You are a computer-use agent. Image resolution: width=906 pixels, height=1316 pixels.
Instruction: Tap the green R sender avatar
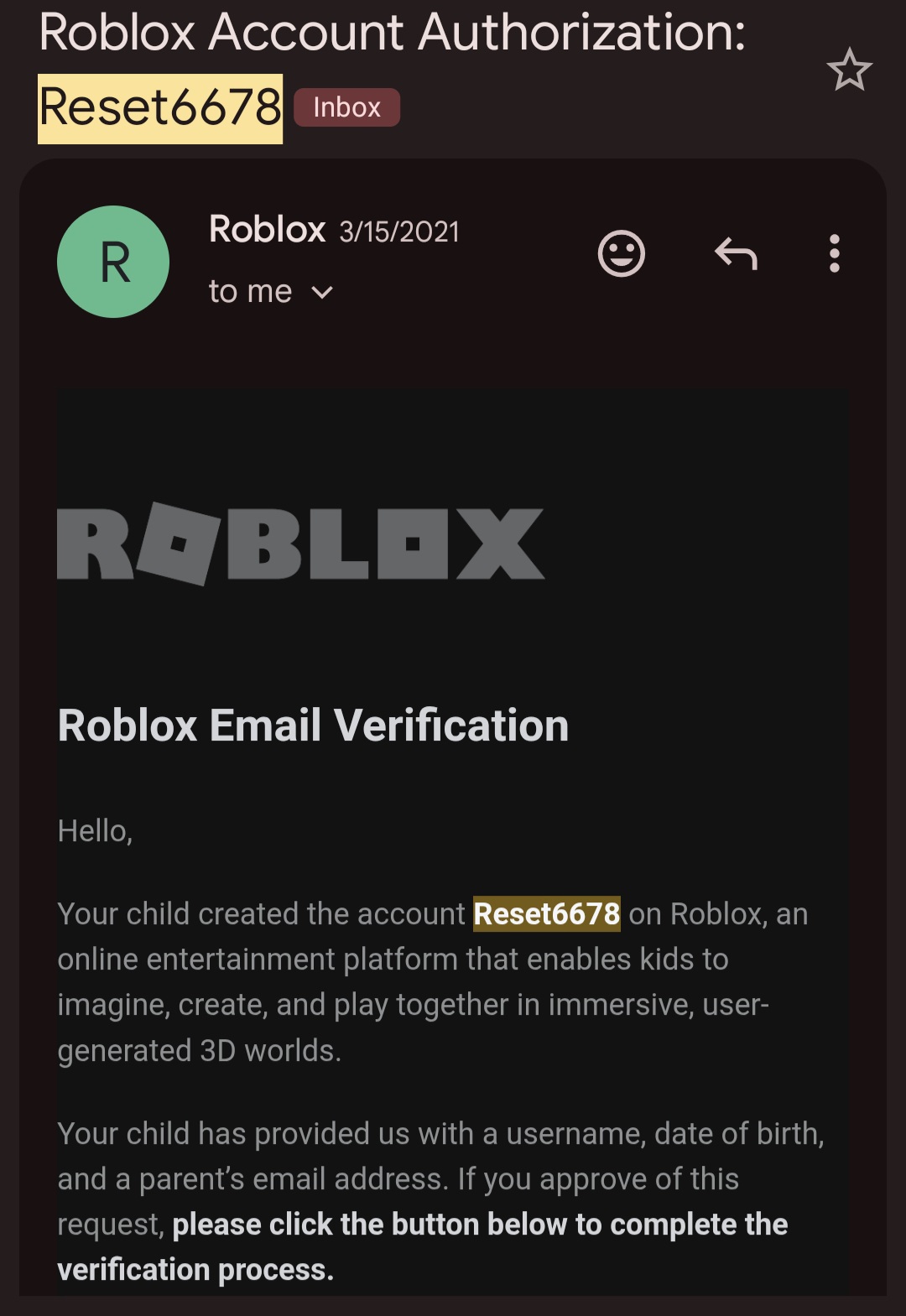coord(113,262)
